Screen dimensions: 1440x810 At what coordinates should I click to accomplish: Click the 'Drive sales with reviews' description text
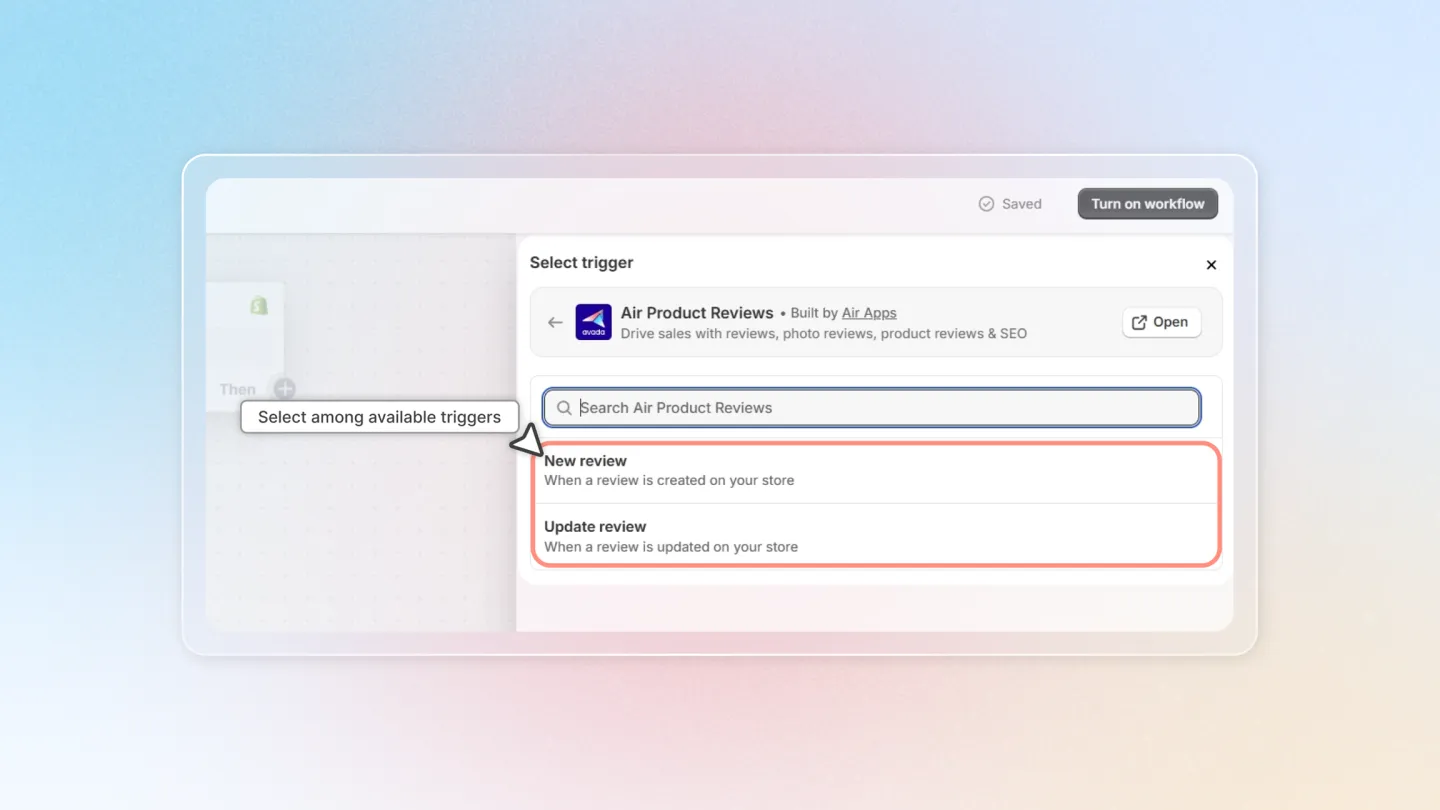click(x=824, y=334)
